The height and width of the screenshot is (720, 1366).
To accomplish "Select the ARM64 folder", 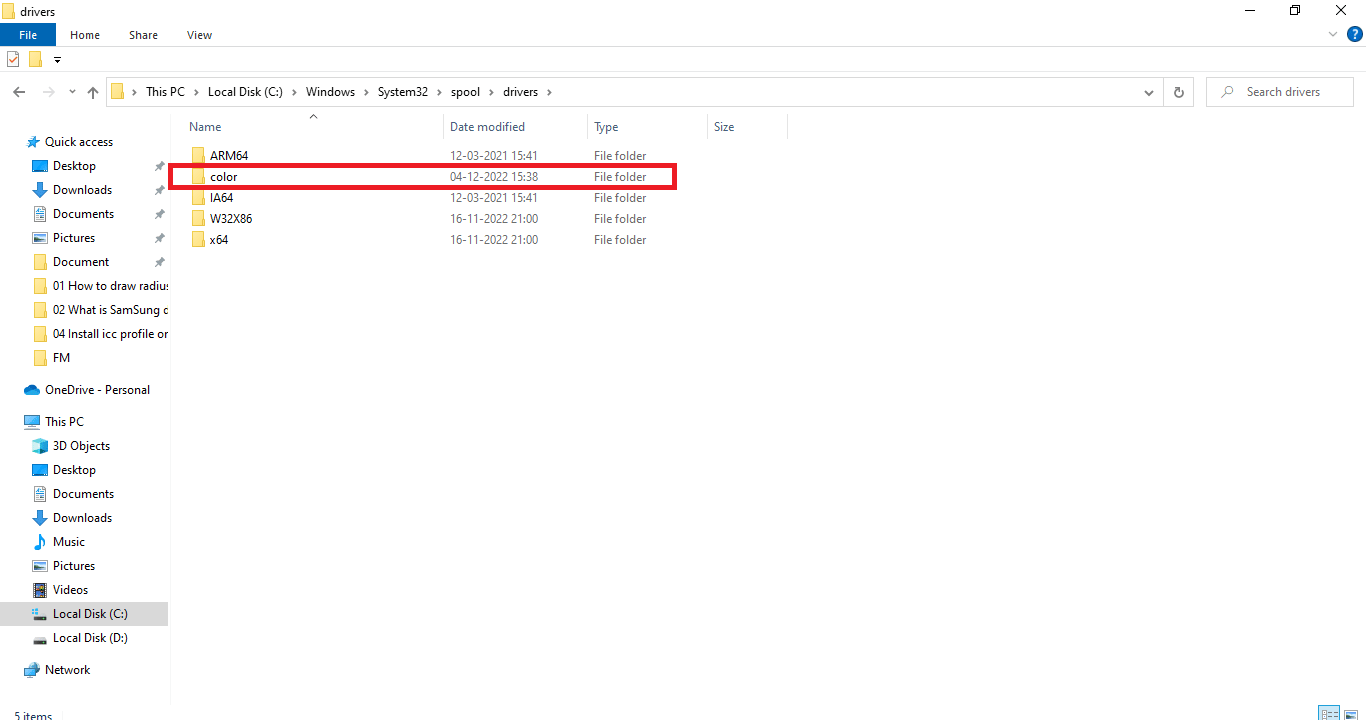I will [229, 156].
